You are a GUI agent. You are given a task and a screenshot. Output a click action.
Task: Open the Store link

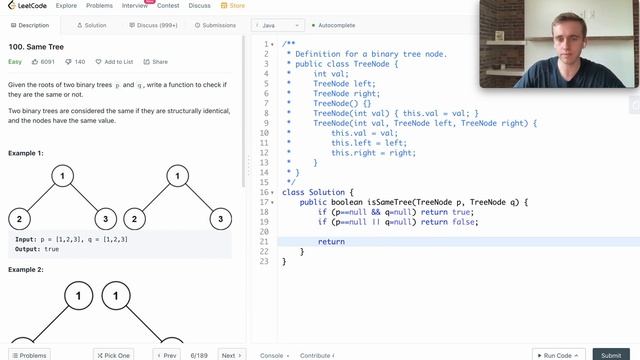[233, 6]
